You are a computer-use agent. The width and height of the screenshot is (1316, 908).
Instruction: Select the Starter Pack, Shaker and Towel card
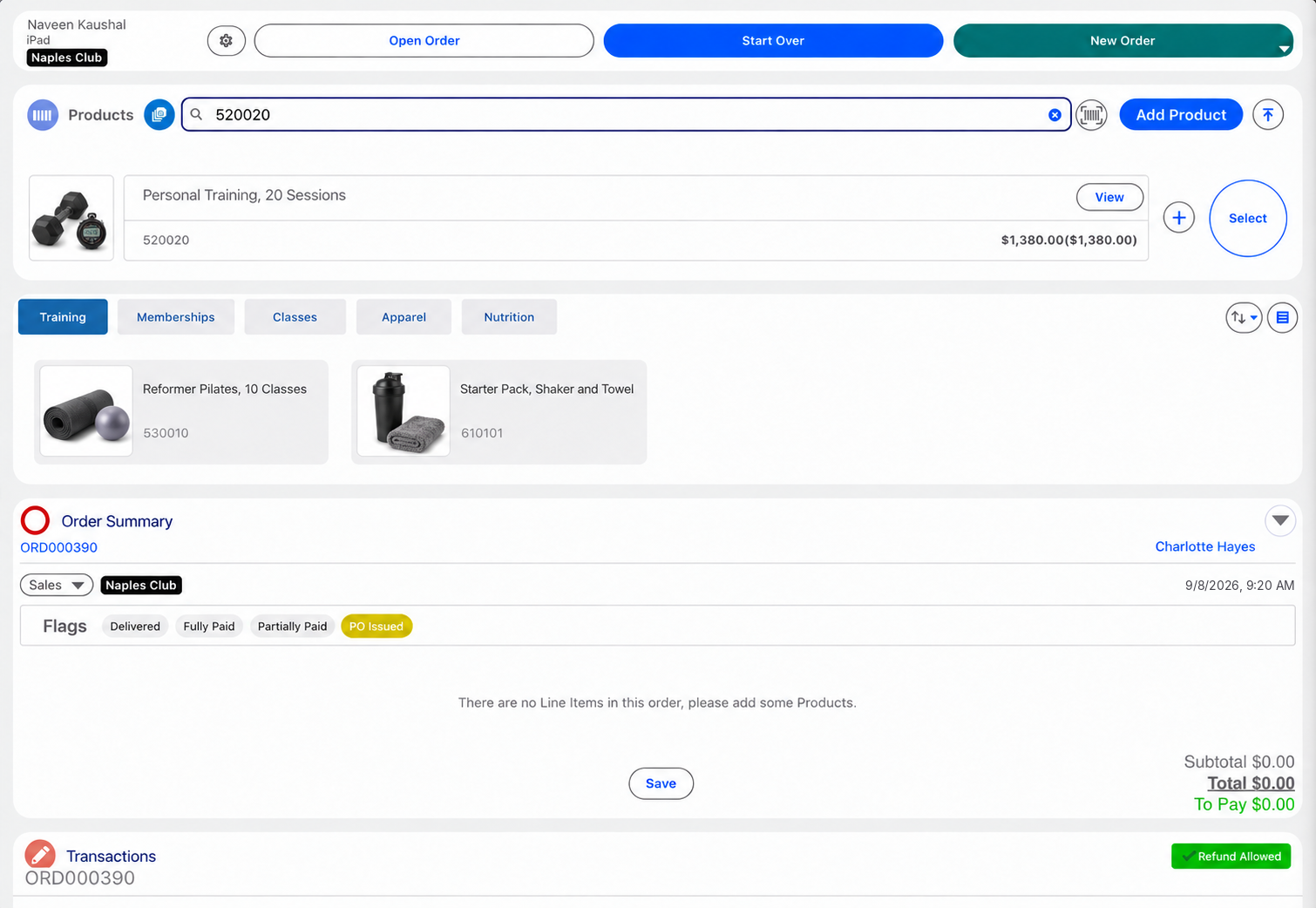coord(499,411)
